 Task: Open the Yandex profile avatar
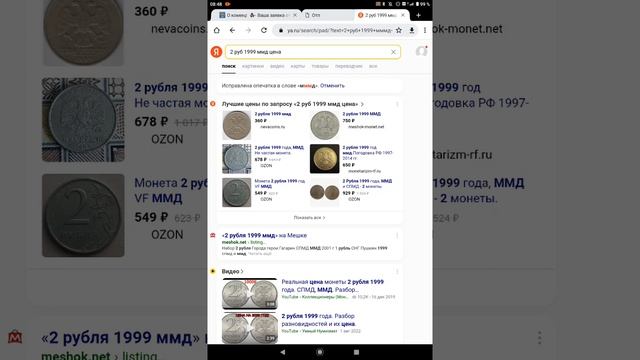(x=421, y=51)
